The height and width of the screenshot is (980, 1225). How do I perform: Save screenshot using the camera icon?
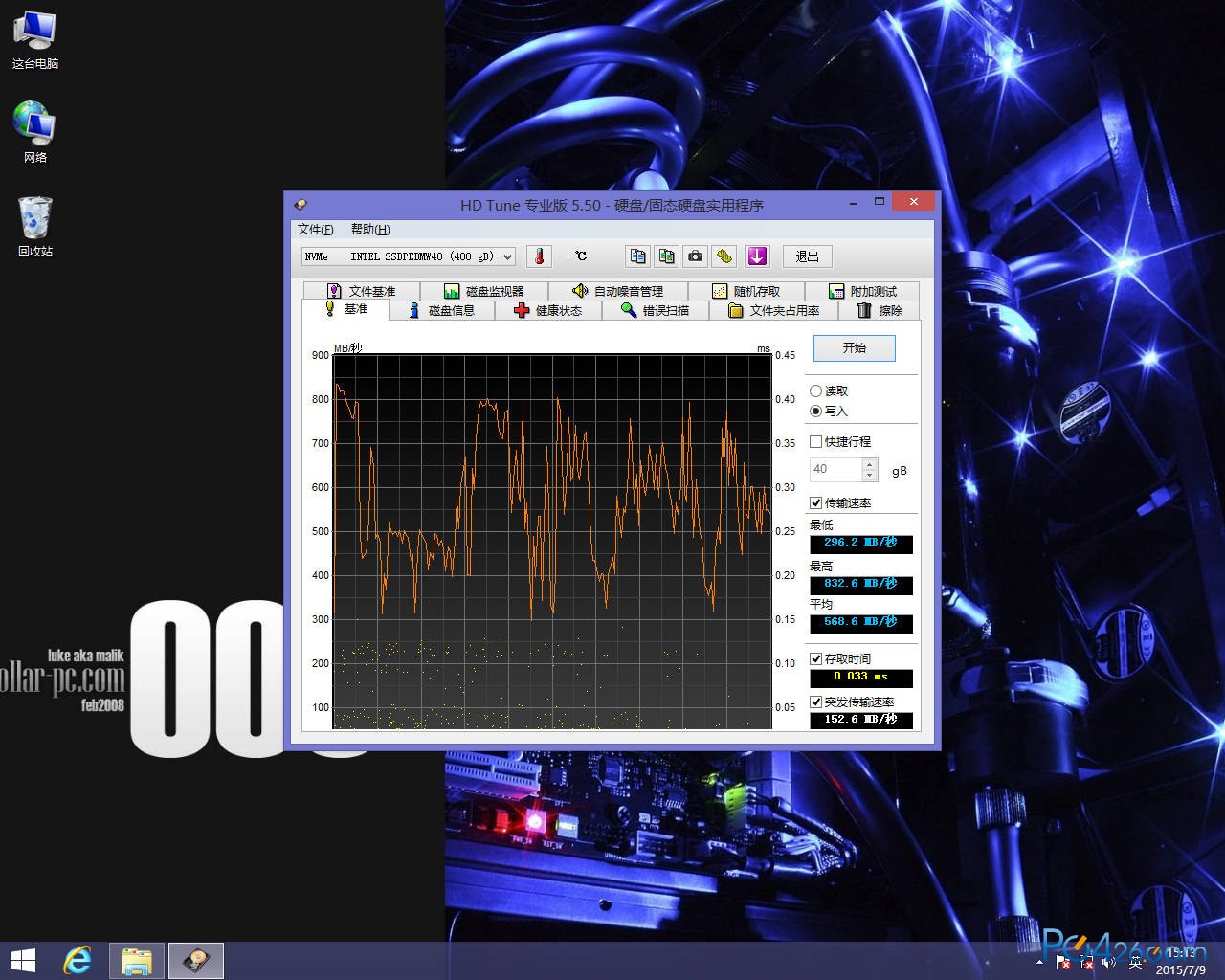(x=696, y=256)
